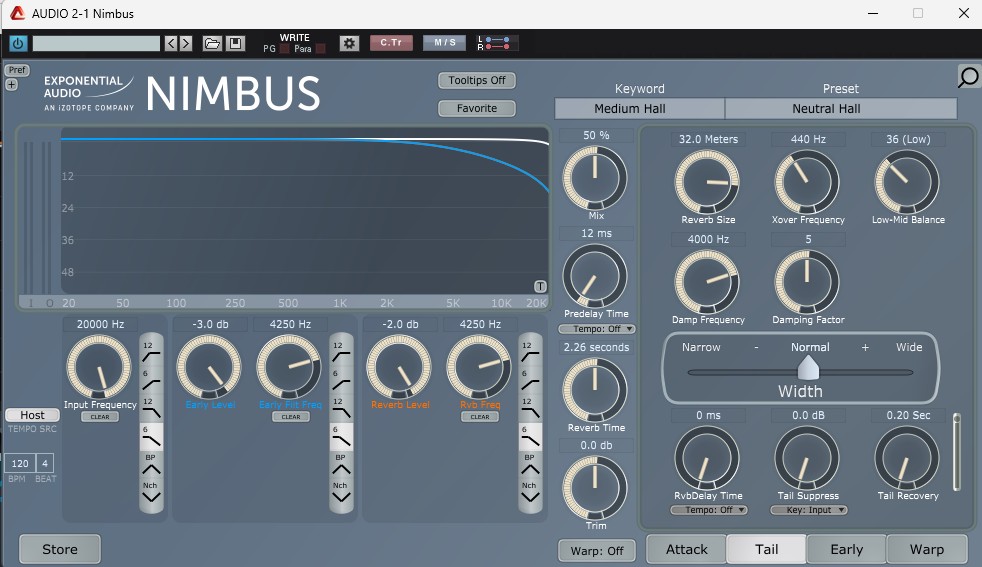This screenshot has height=567, width=982.
Task: Open the magnifier search icon
Action: [969, 77]
